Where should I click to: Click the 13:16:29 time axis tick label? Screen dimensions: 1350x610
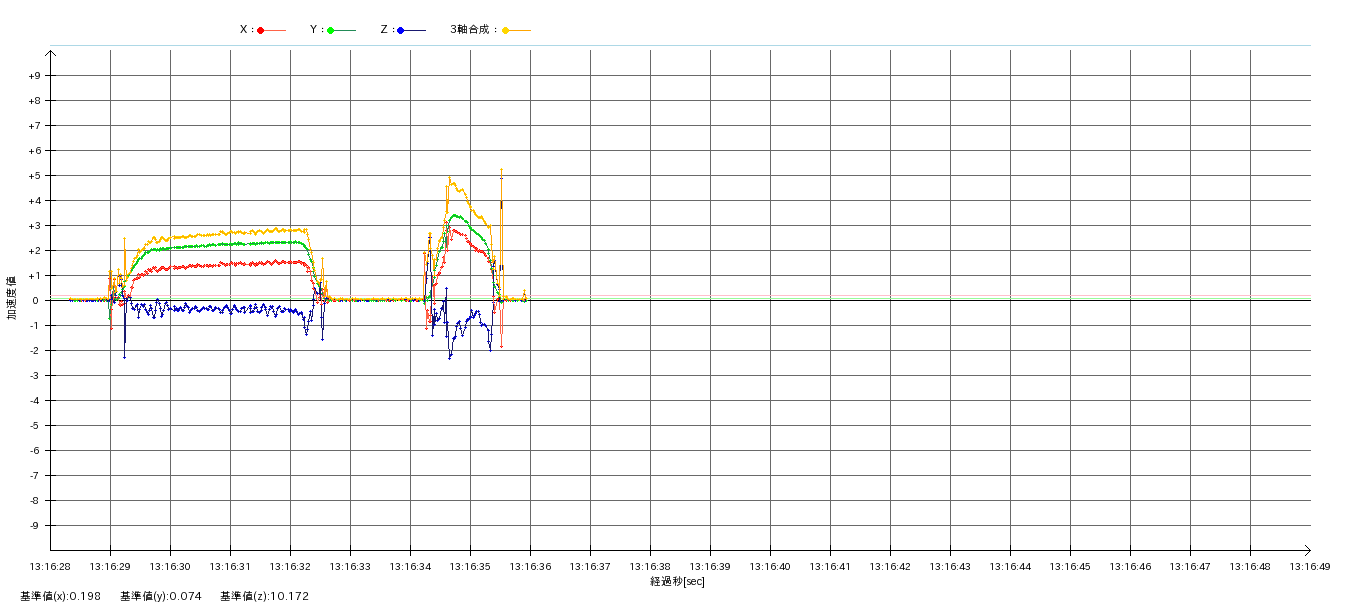[110, 567]
